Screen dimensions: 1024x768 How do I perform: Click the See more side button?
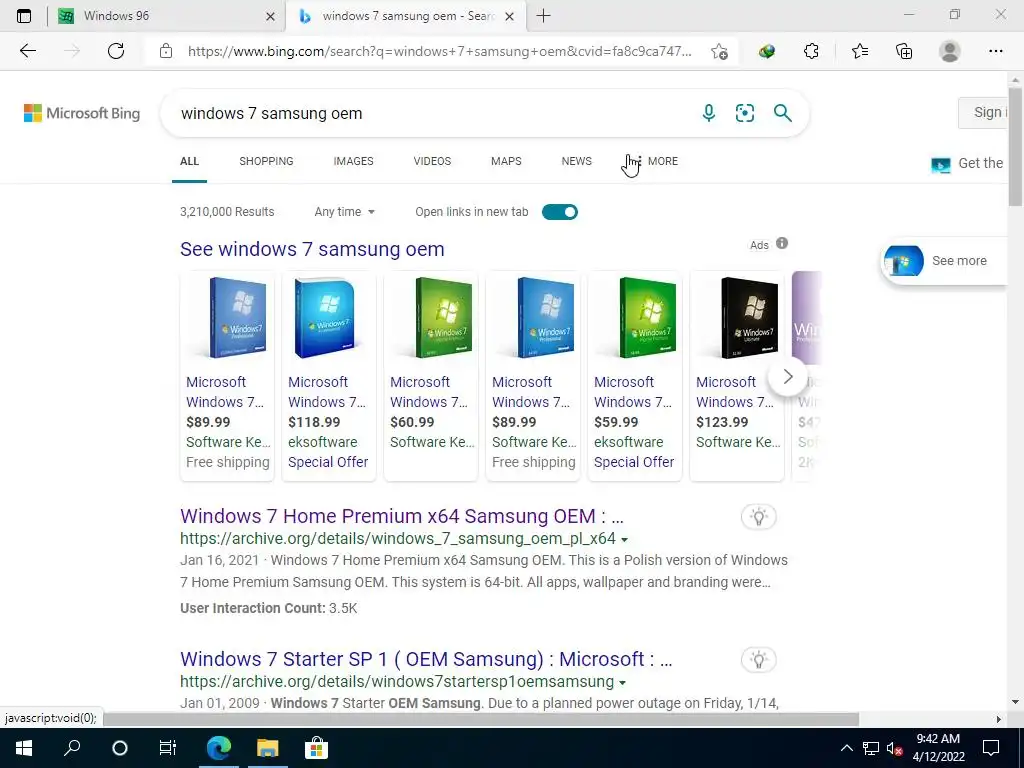pyautogui.click(x=944, y=261)
